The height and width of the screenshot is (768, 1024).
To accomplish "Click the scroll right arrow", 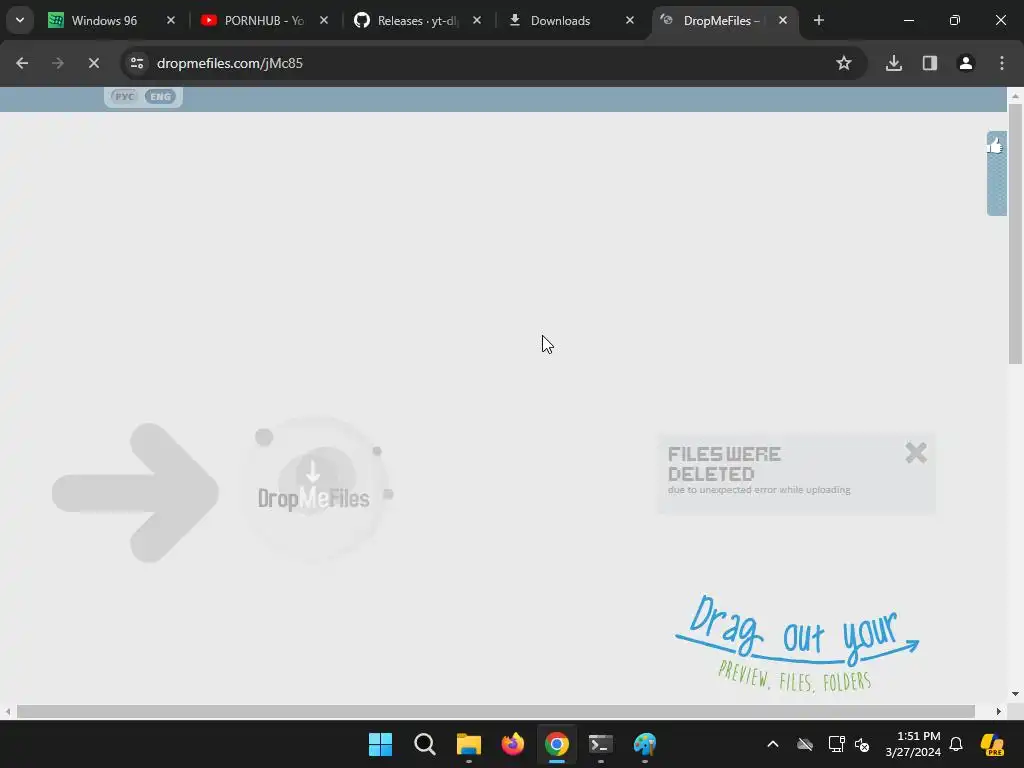I will 999,711.
